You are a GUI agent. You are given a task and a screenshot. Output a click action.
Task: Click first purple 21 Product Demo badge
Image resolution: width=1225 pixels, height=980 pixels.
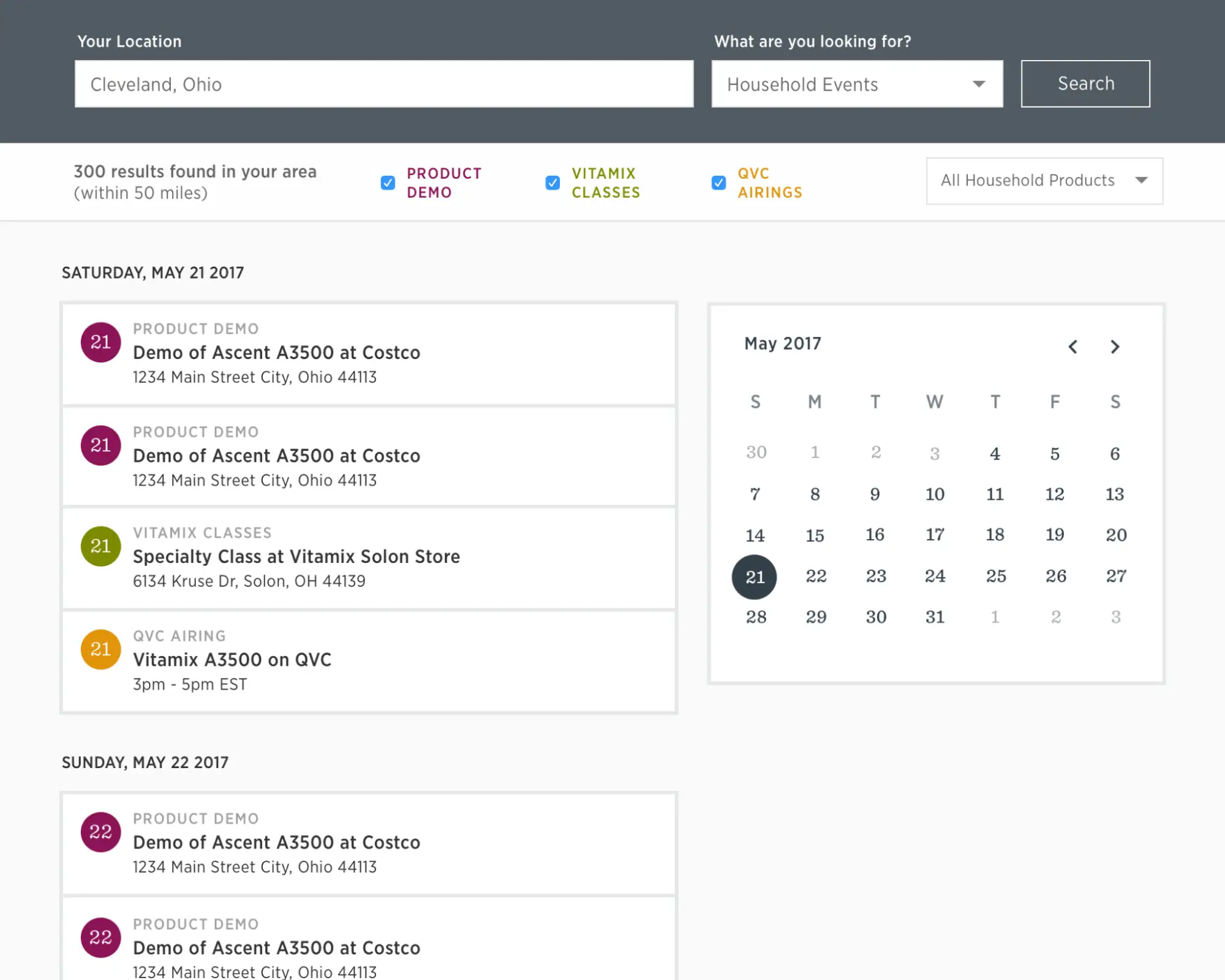(x=100, y=342)
